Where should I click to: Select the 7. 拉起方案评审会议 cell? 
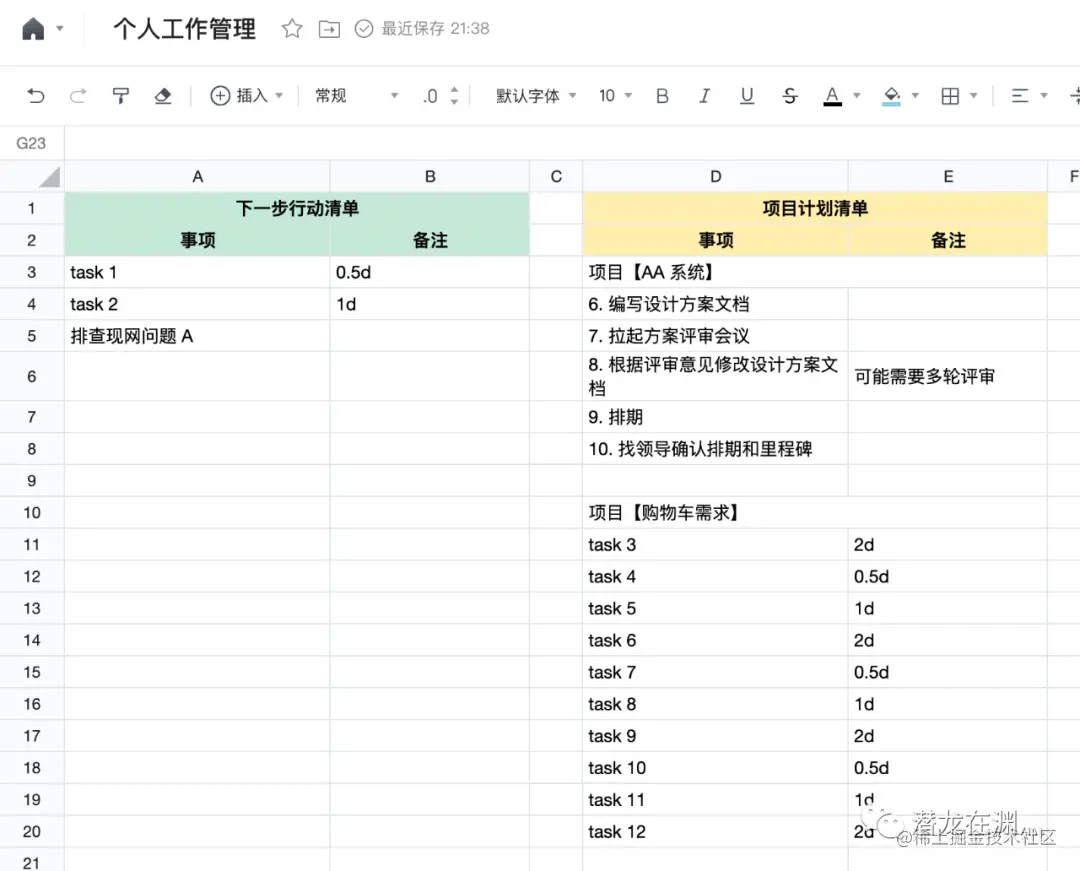(716, 335)
